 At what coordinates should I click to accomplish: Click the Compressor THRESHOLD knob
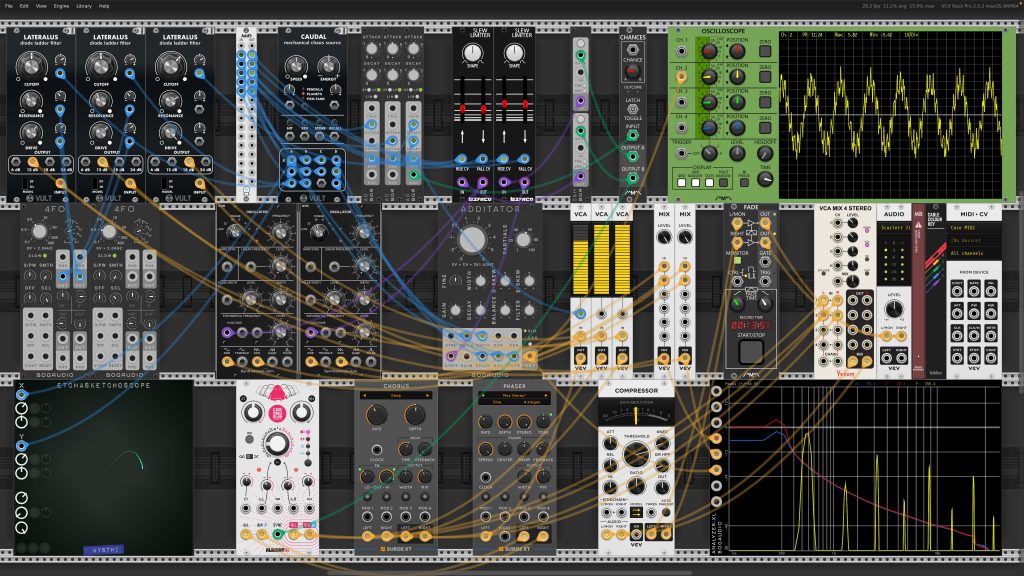[x=635, y=453]
